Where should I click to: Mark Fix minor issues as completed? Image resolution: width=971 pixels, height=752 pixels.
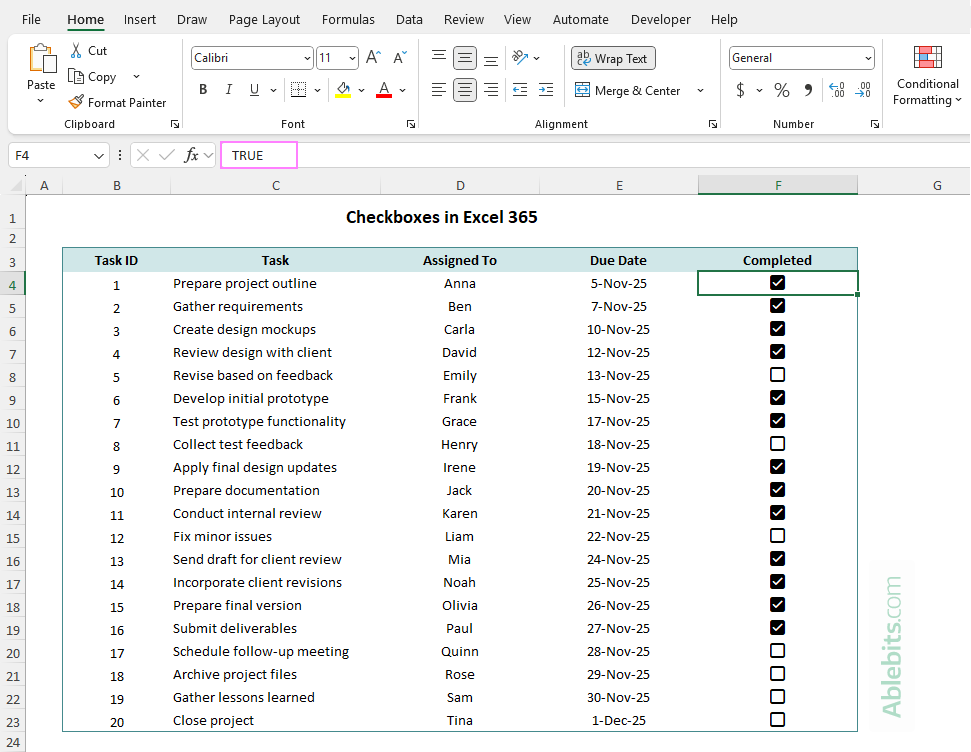[777, 535]
